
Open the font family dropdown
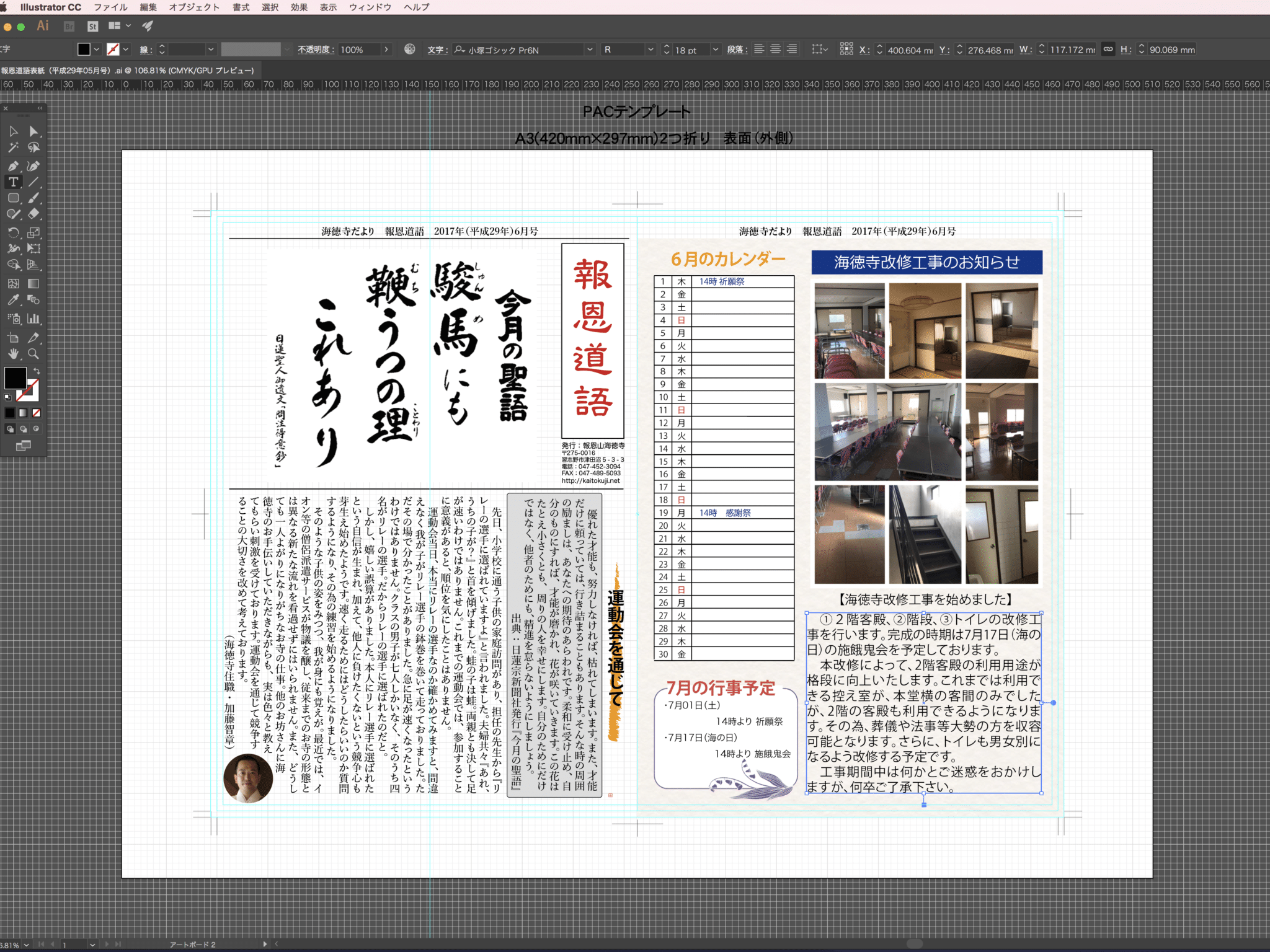[590, 50]
